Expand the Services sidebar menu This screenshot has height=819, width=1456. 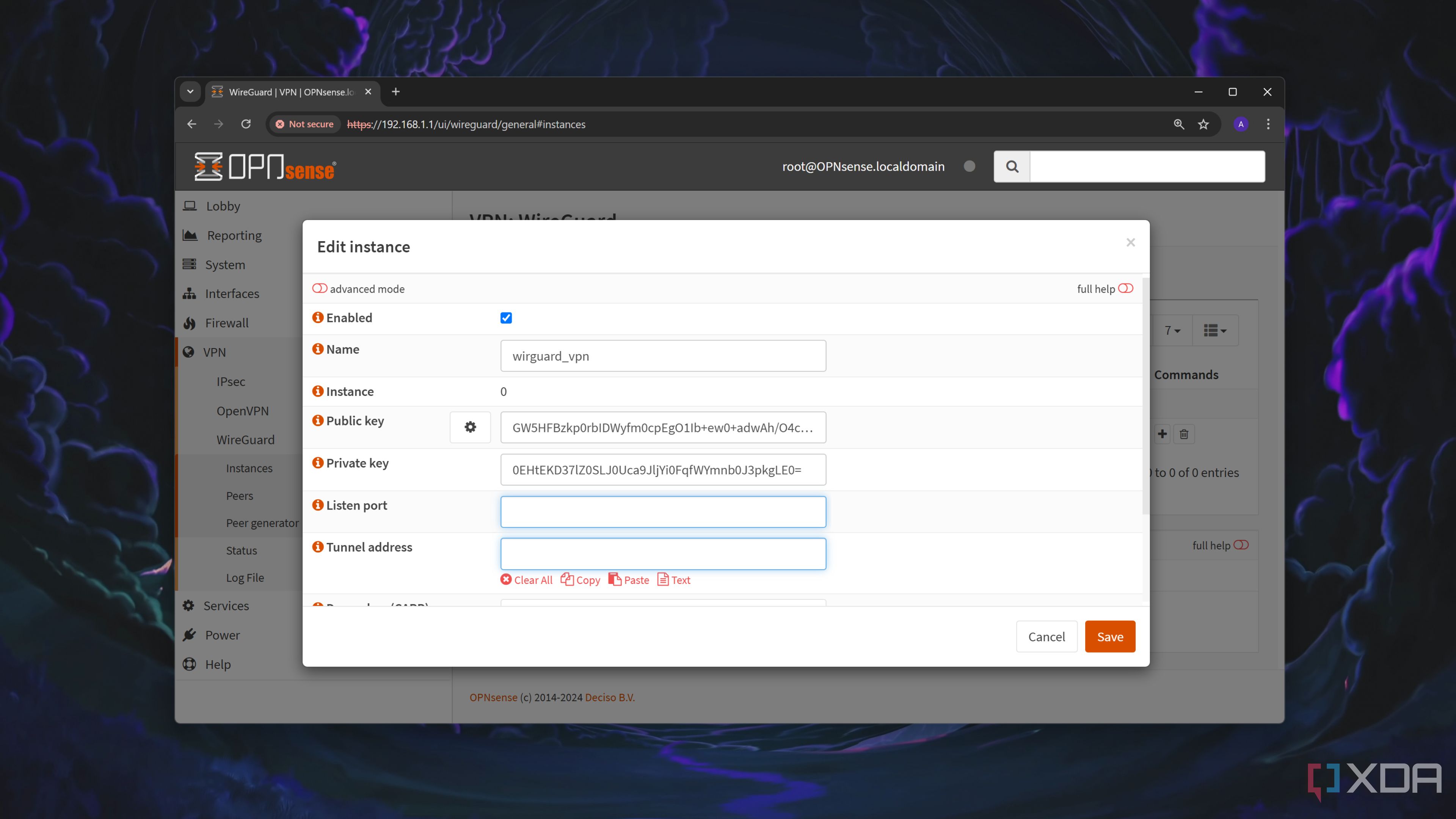[x=226, y=606]
